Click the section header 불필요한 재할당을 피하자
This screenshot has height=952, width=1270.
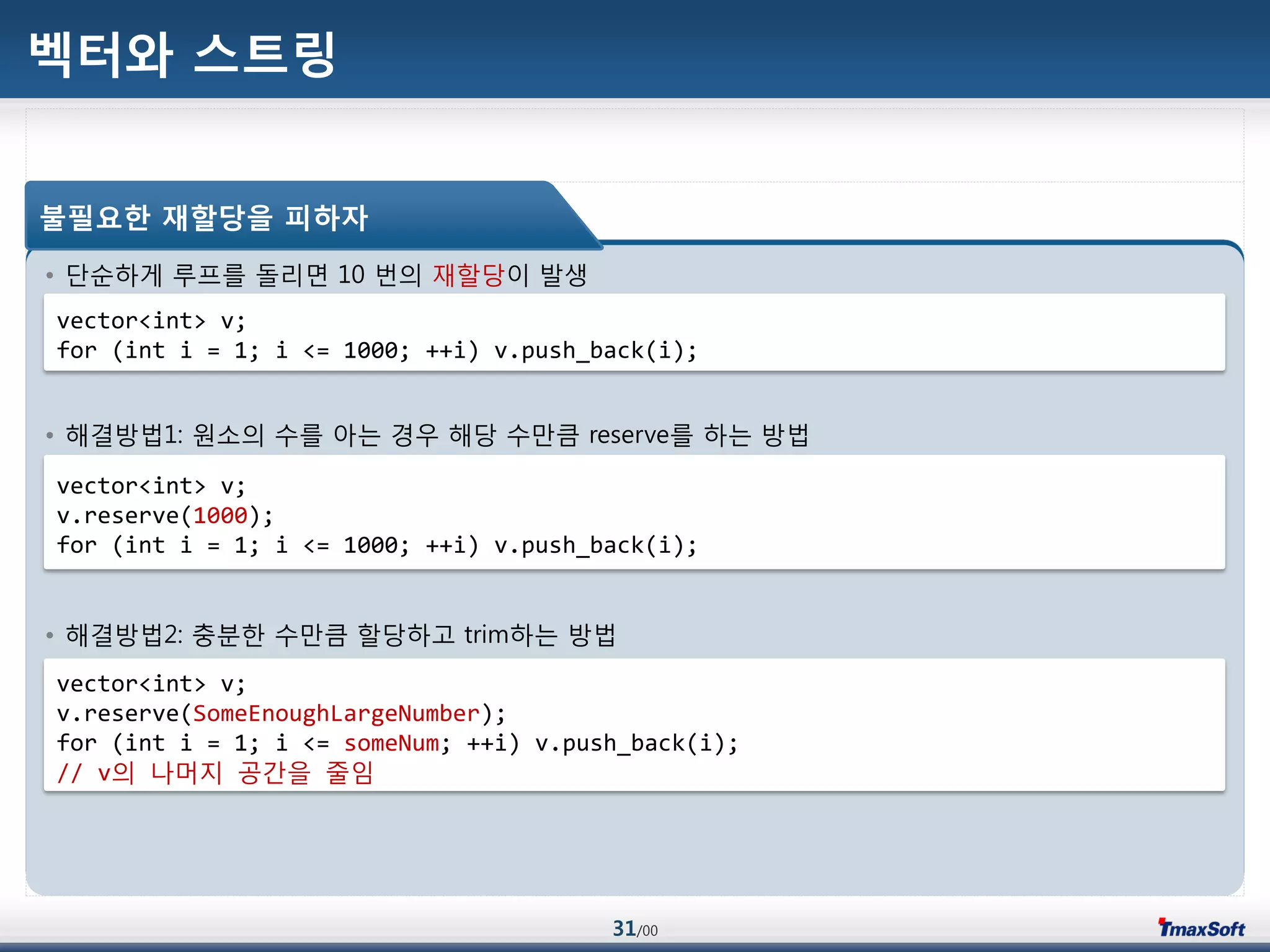(204, 218)
